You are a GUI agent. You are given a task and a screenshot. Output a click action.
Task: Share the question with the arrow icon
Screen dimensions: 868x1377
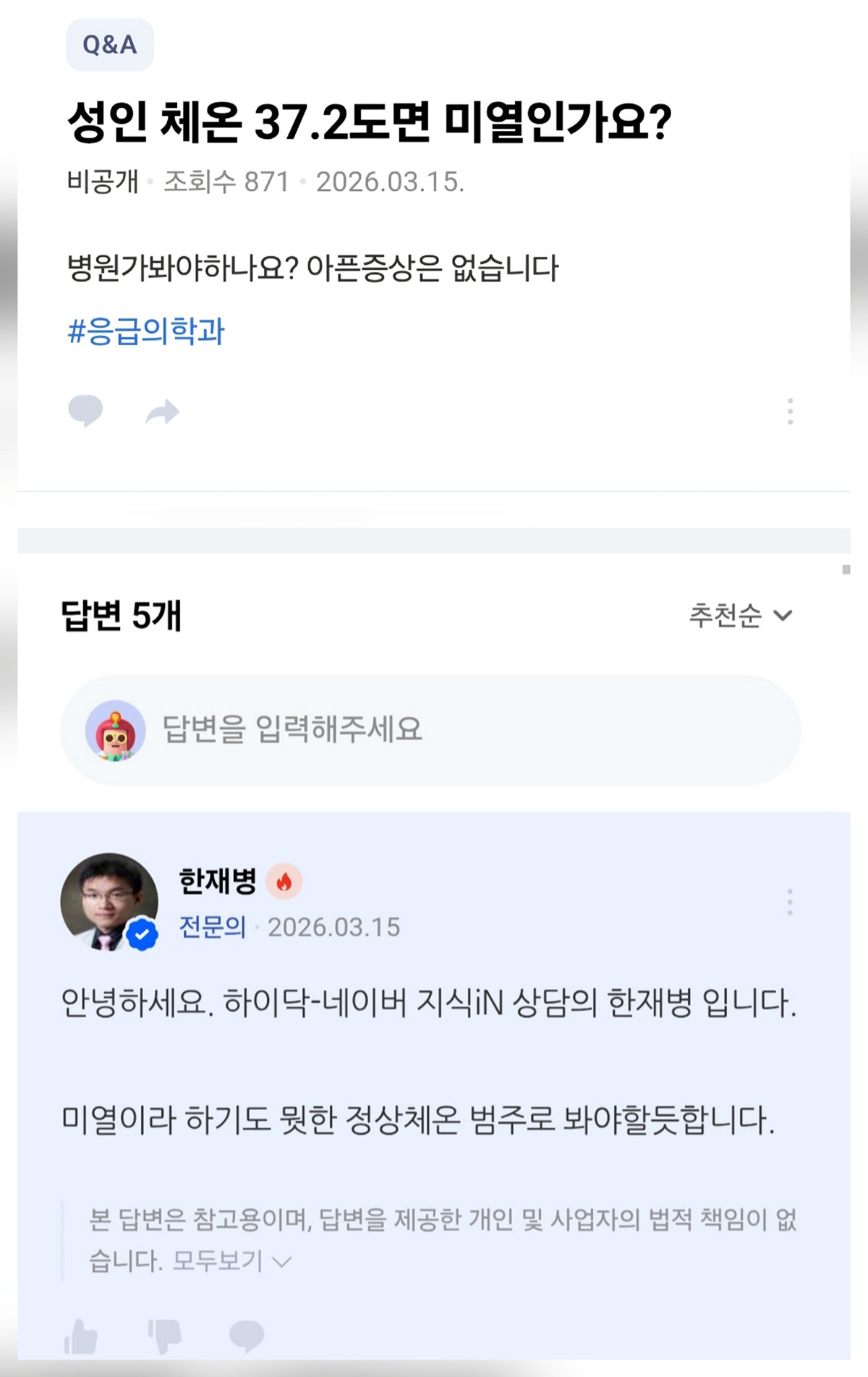162,412
